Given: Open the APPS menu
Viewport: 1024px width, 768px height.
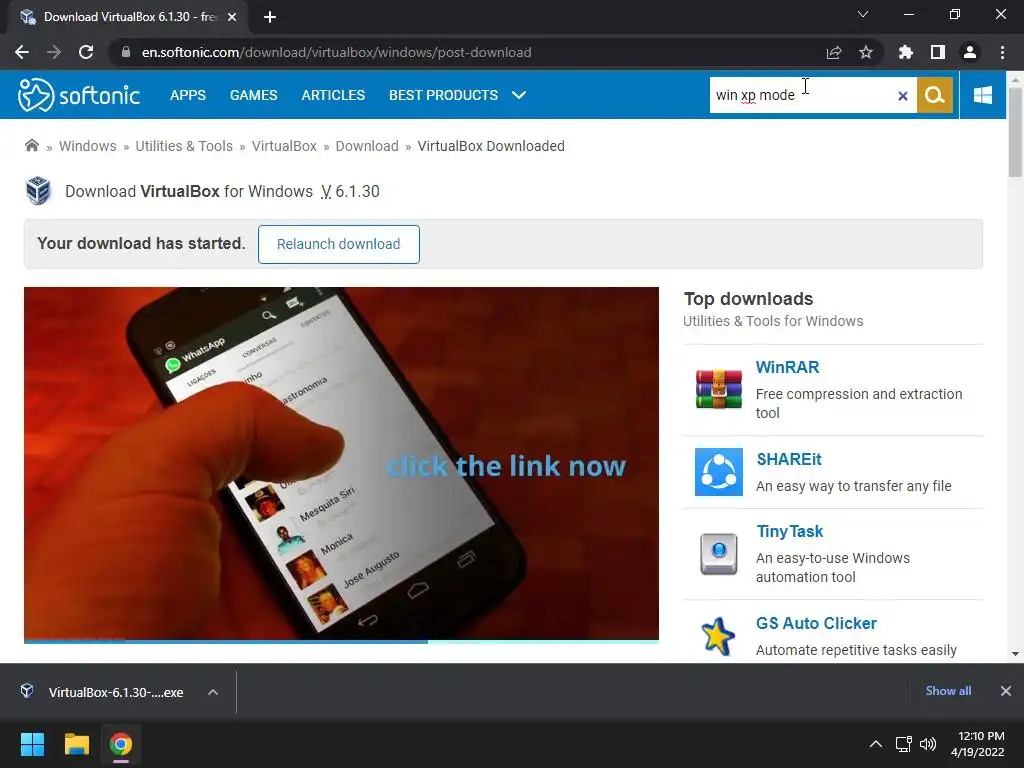Looking at the screenshot, I should [187, 95].
